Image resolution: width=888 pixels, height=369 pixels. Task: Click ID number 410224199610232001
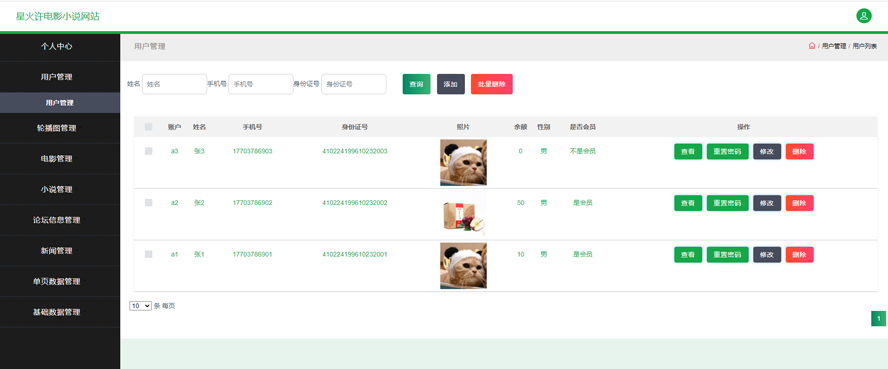tap(355, 254)
